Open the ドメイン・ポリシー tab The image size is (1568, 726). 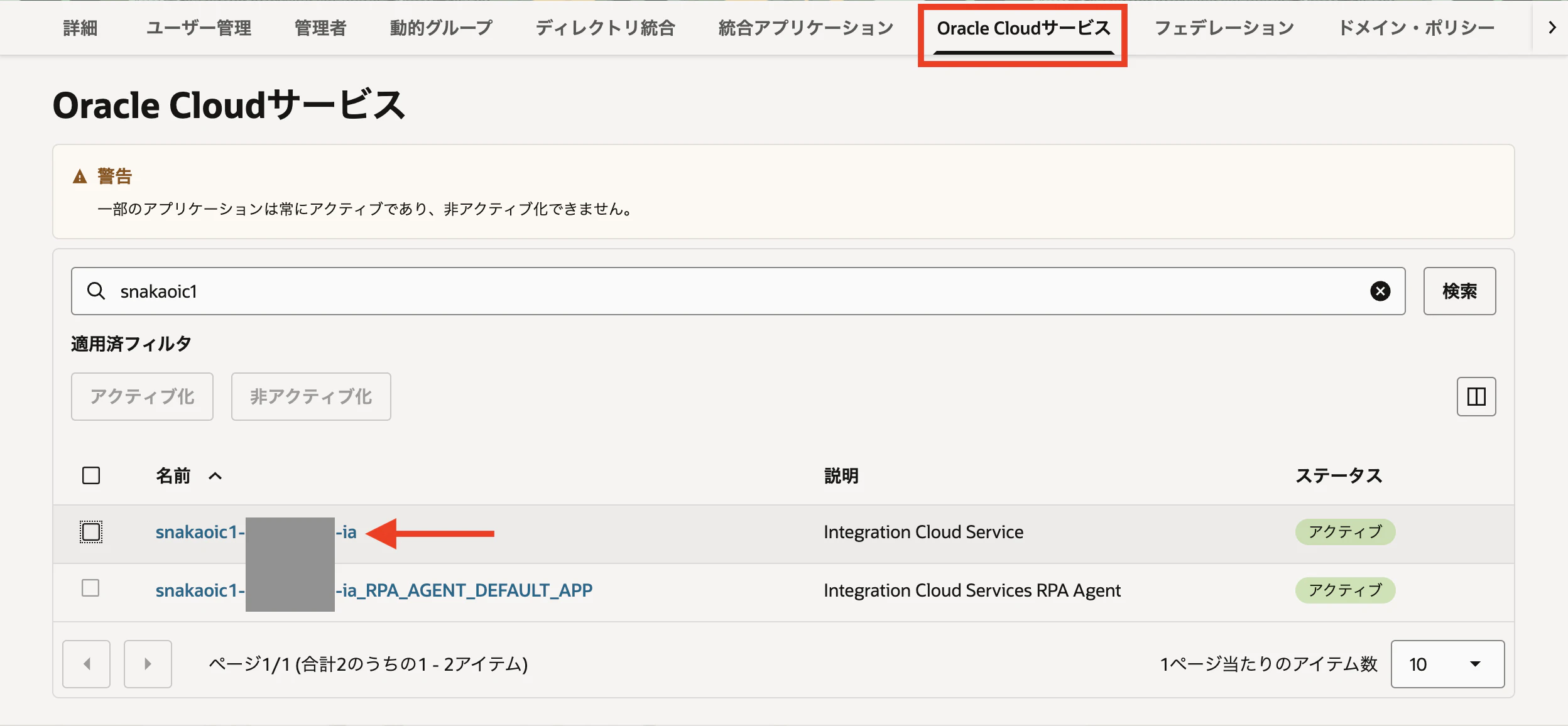(1416, 28)
